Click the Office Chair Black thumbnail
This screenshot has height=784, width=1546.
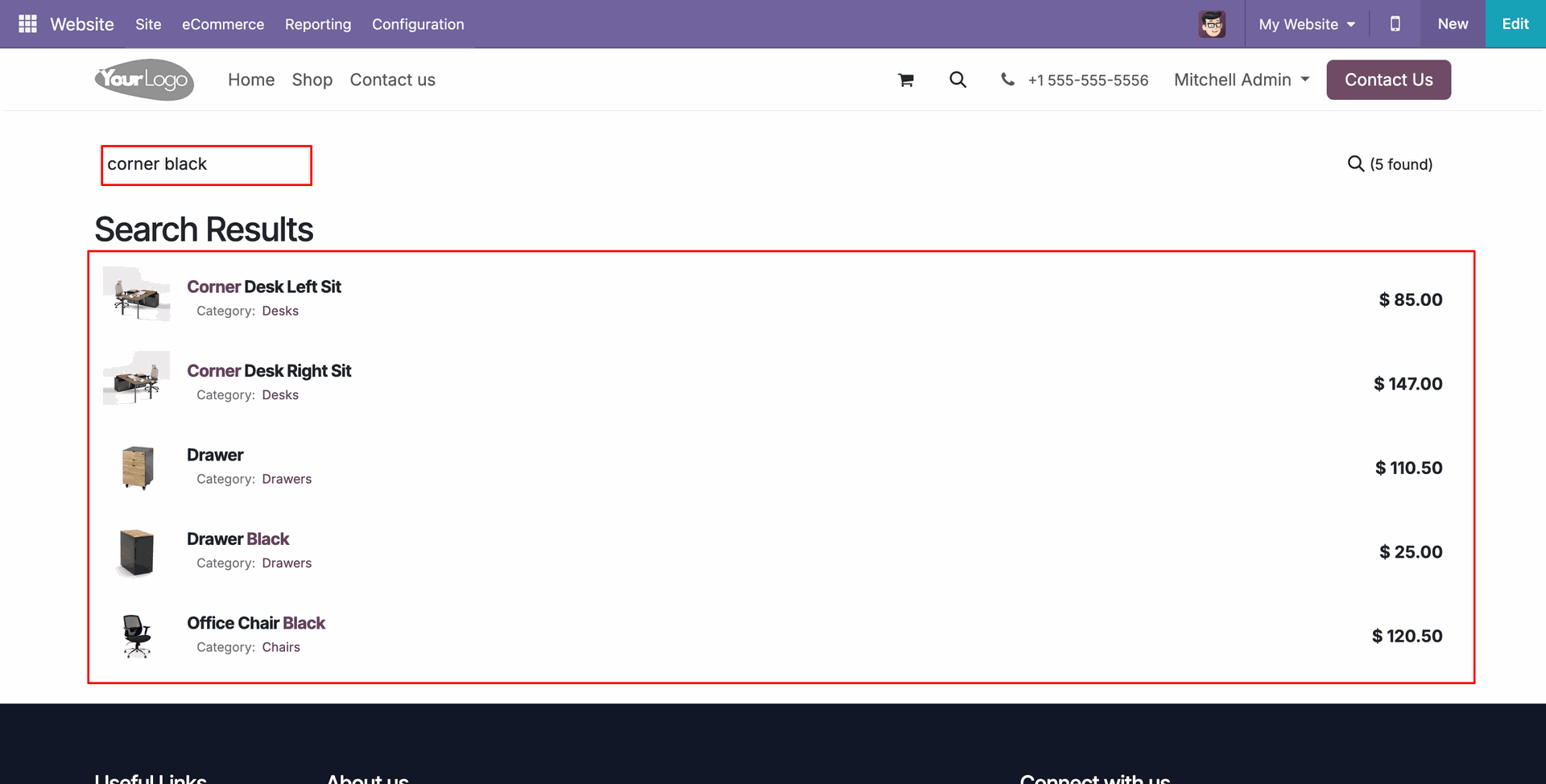(x=137, y=636)
